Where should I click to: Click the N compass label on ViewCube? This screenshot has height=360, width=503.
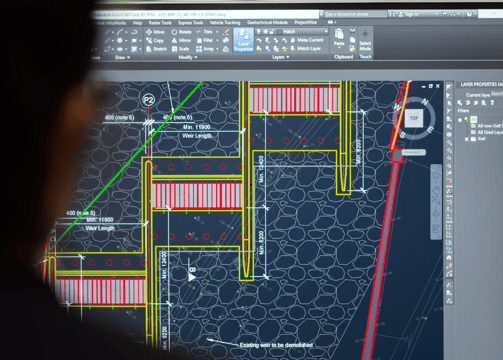click(425, 101)
